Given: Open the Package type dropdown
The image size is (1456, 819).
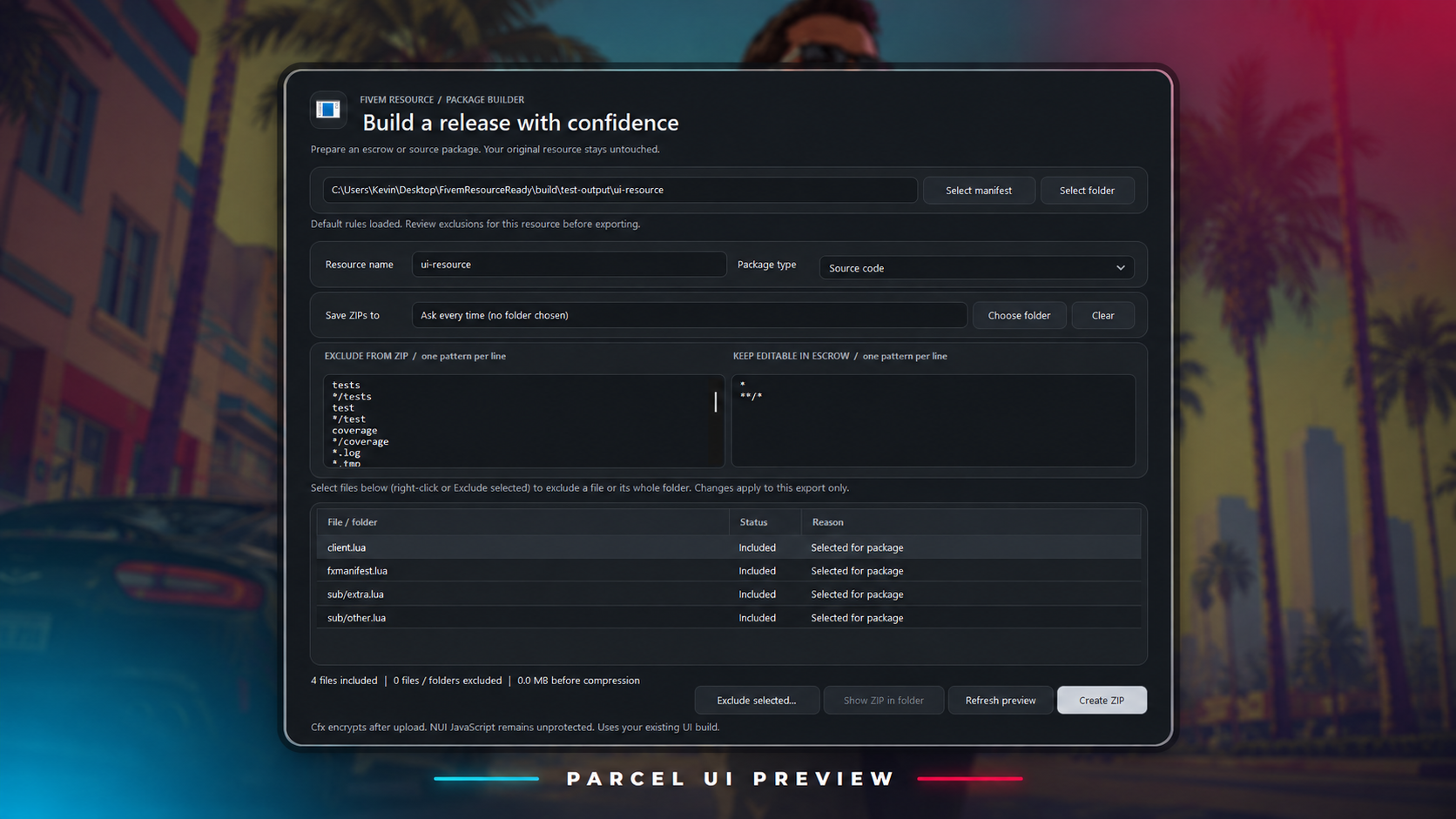Looking at the screenshot, I should coord(976,267).
